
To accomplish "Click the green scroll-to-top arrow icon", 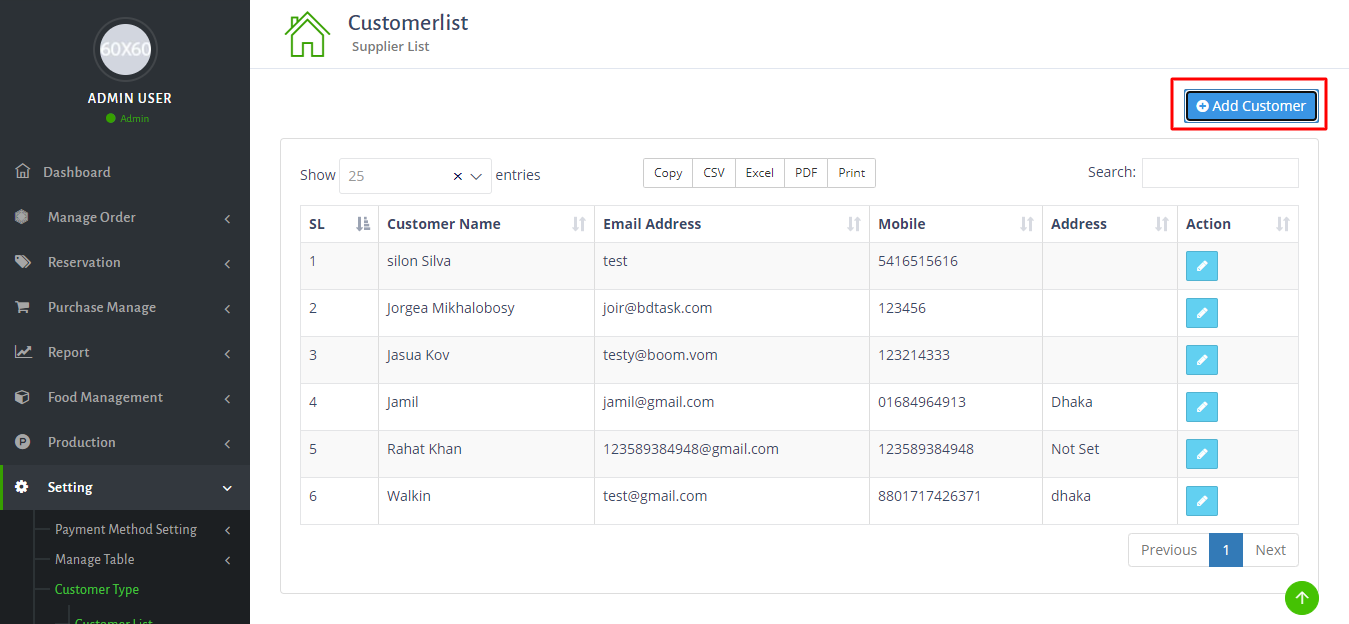I will click(x=1301, y=598).
